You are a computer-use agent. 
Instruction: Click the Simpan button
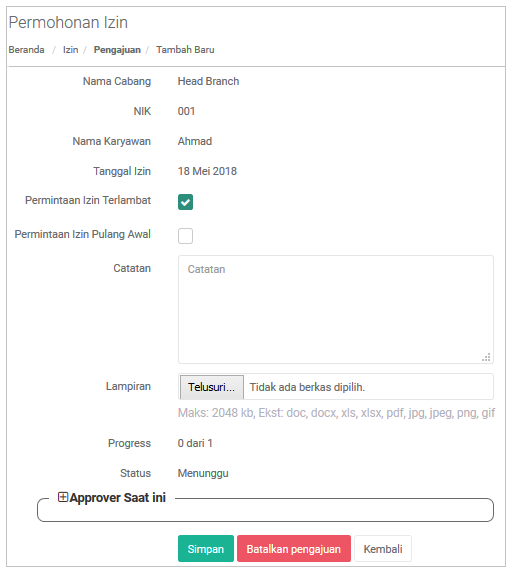(x=206, y=549)
